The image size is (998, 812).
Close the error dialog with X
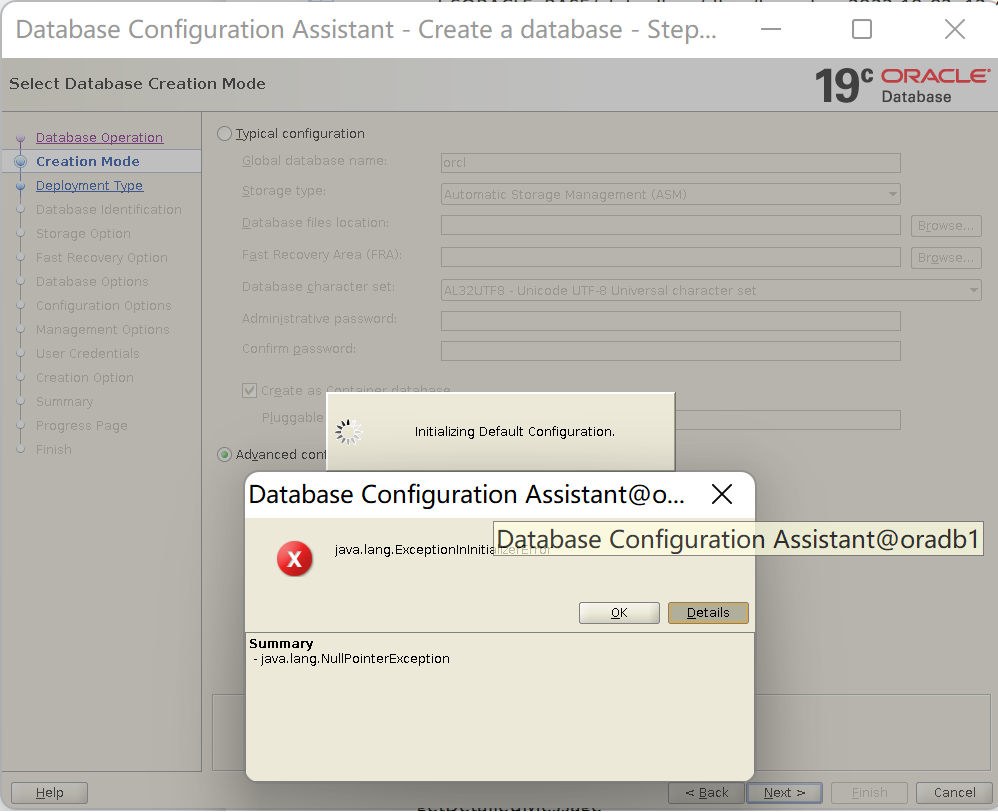pos(722,494)
